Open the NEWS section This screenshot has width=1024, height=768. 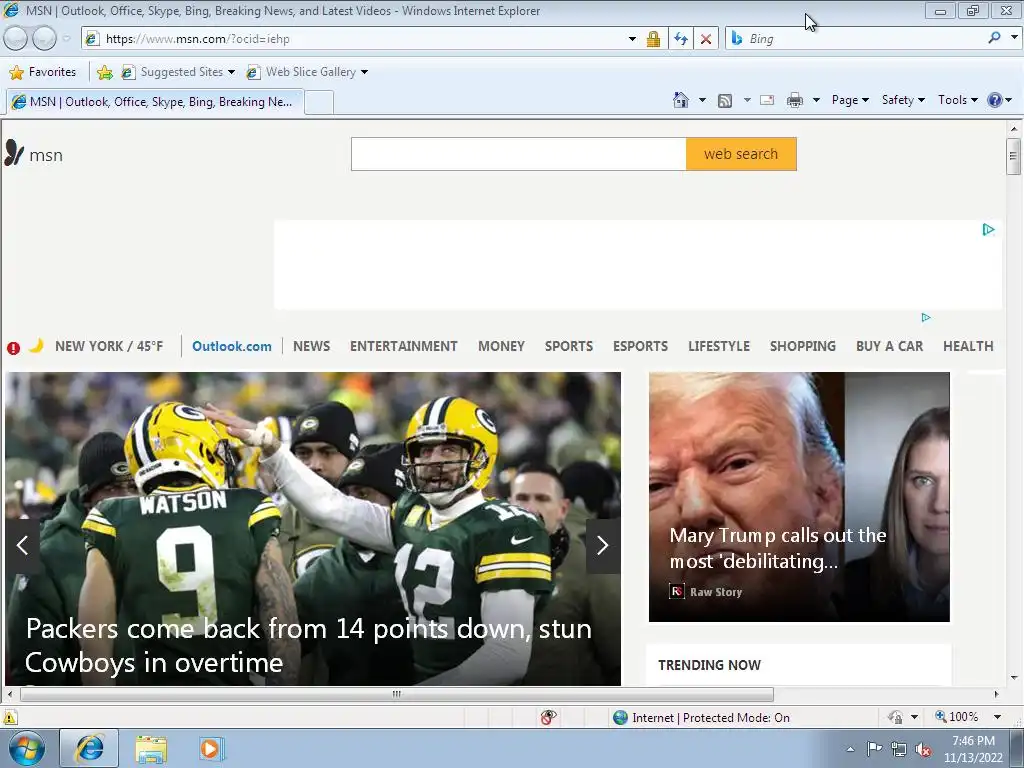[x=312, y=346]
